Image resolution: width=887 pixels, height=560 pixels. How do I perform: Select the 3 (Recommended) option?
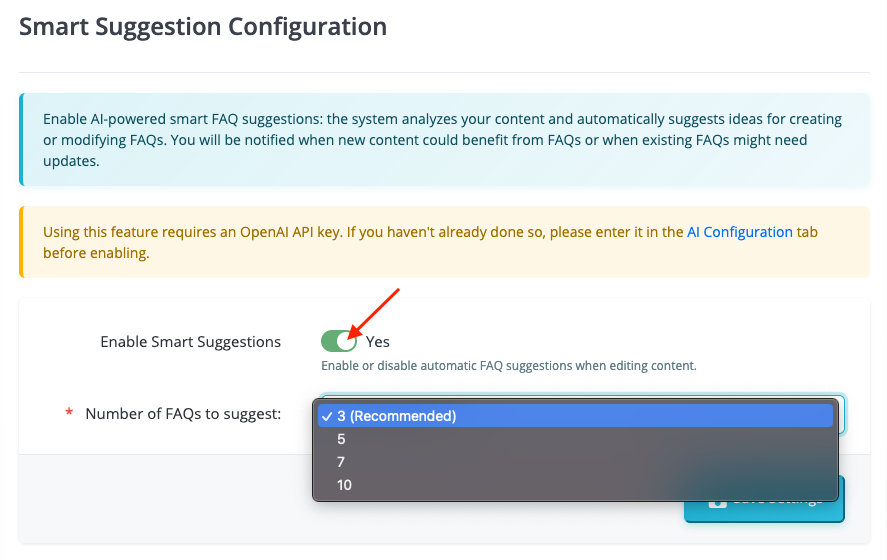[396, 416]
